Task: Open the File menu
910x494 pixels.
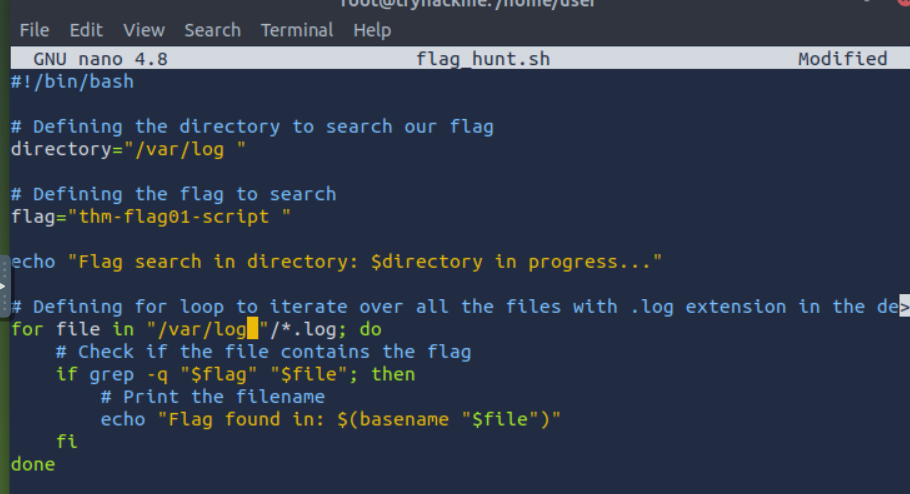Action: coord(34,30)
